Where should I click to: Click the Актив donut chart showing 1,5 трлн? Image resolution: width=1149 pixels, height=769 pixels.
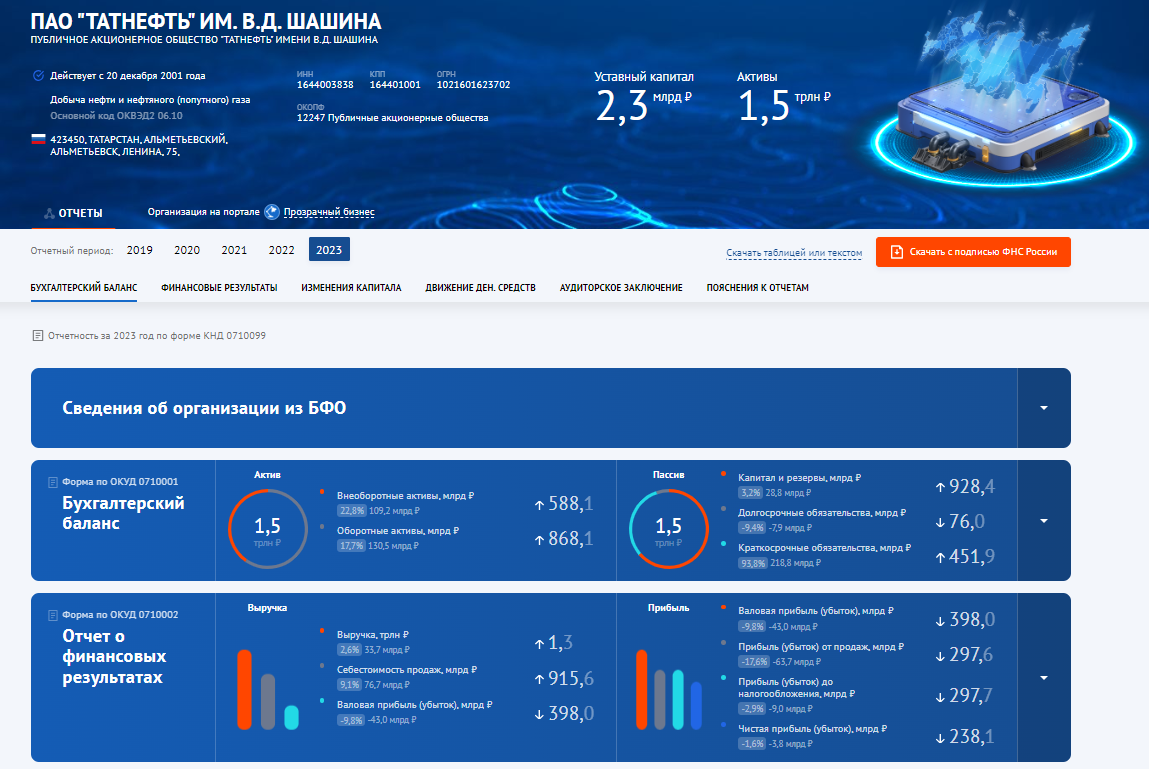pos(267,529)
